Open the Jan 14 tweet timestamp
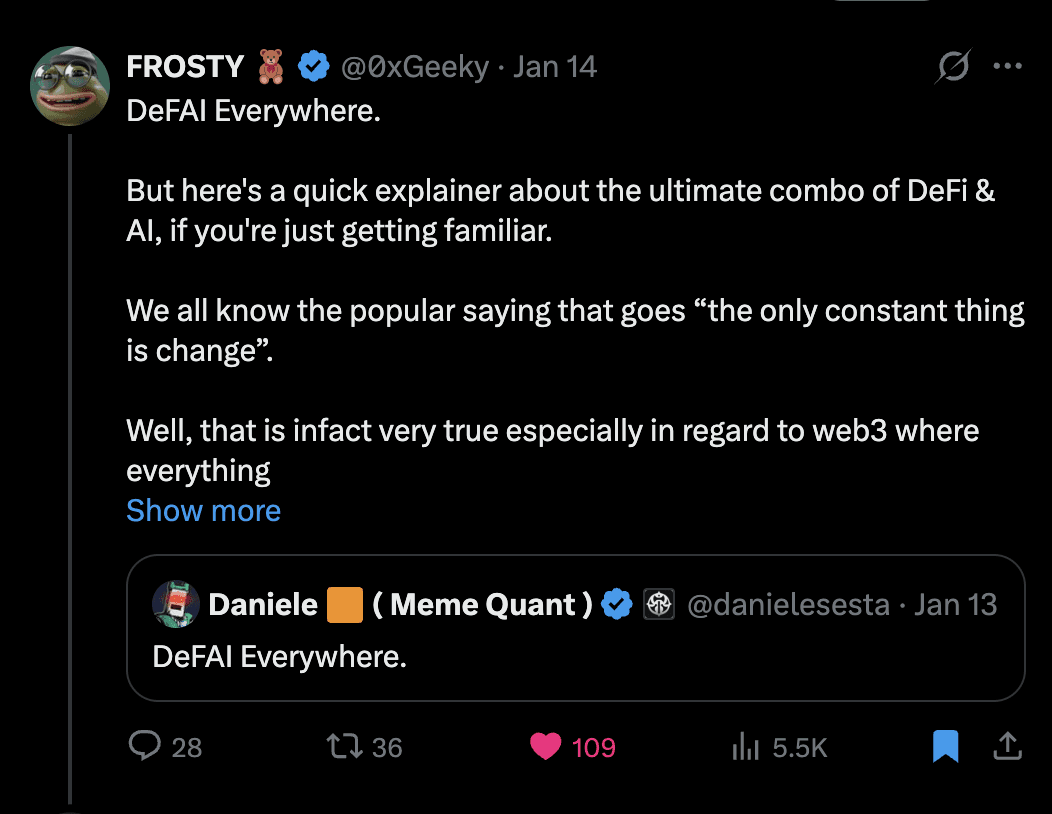This screenshot has width=1052, height=814. point(555,67)
